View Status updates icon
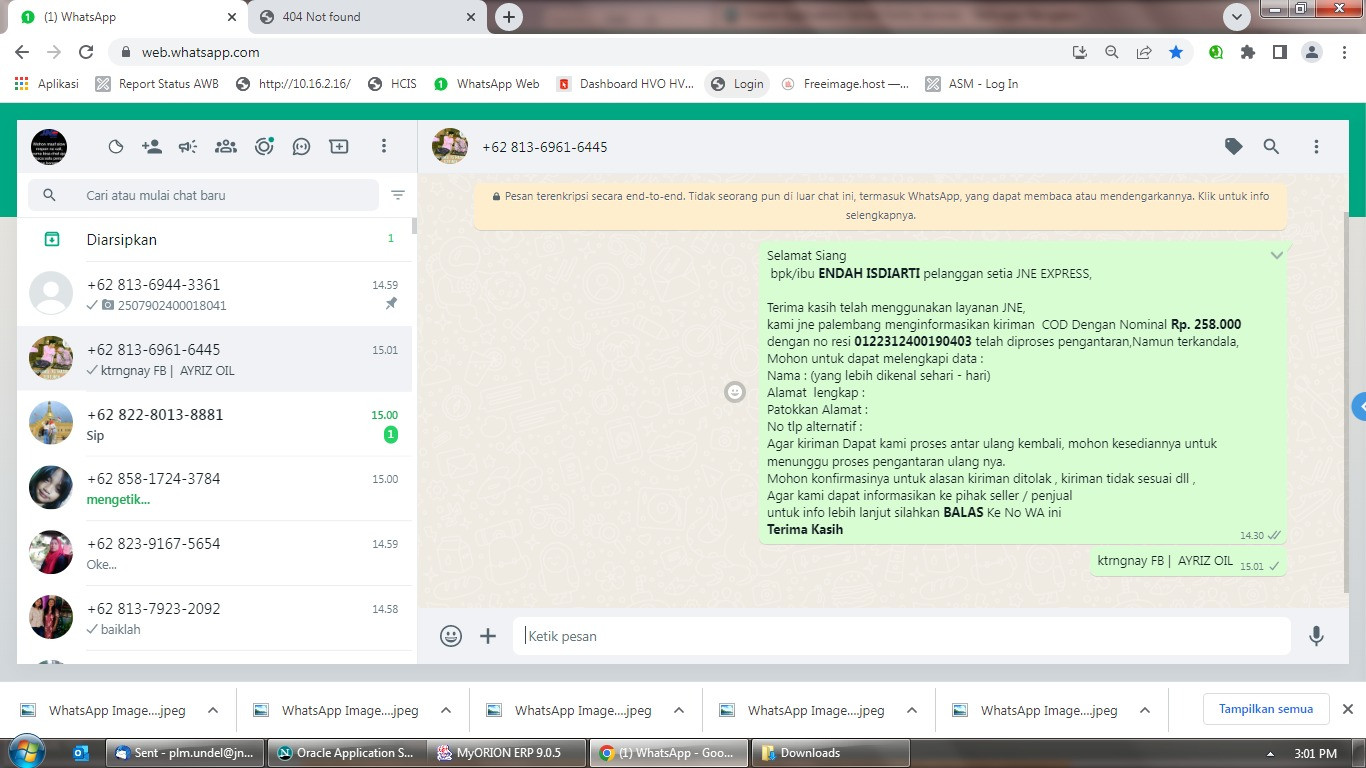 (x=264, y=147)
